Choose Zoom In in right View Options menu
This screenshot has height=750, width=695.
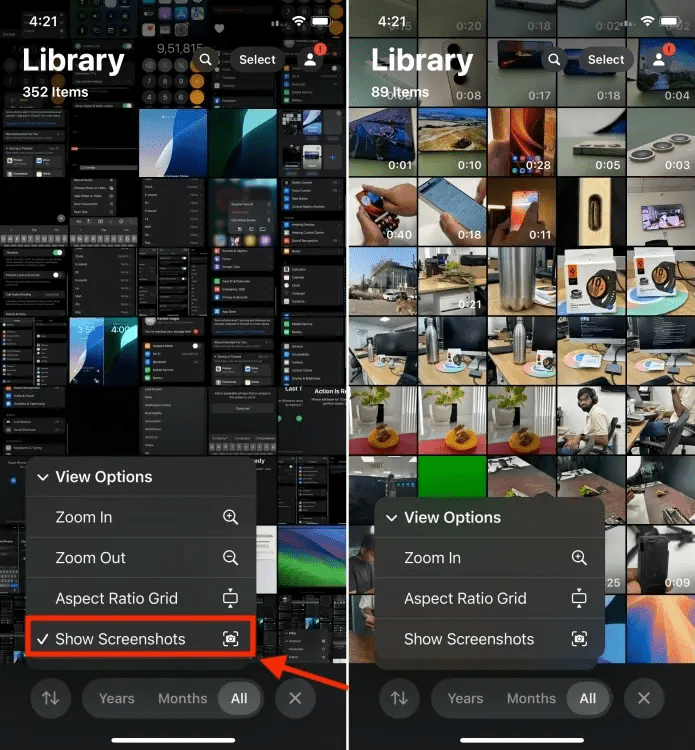489,558
